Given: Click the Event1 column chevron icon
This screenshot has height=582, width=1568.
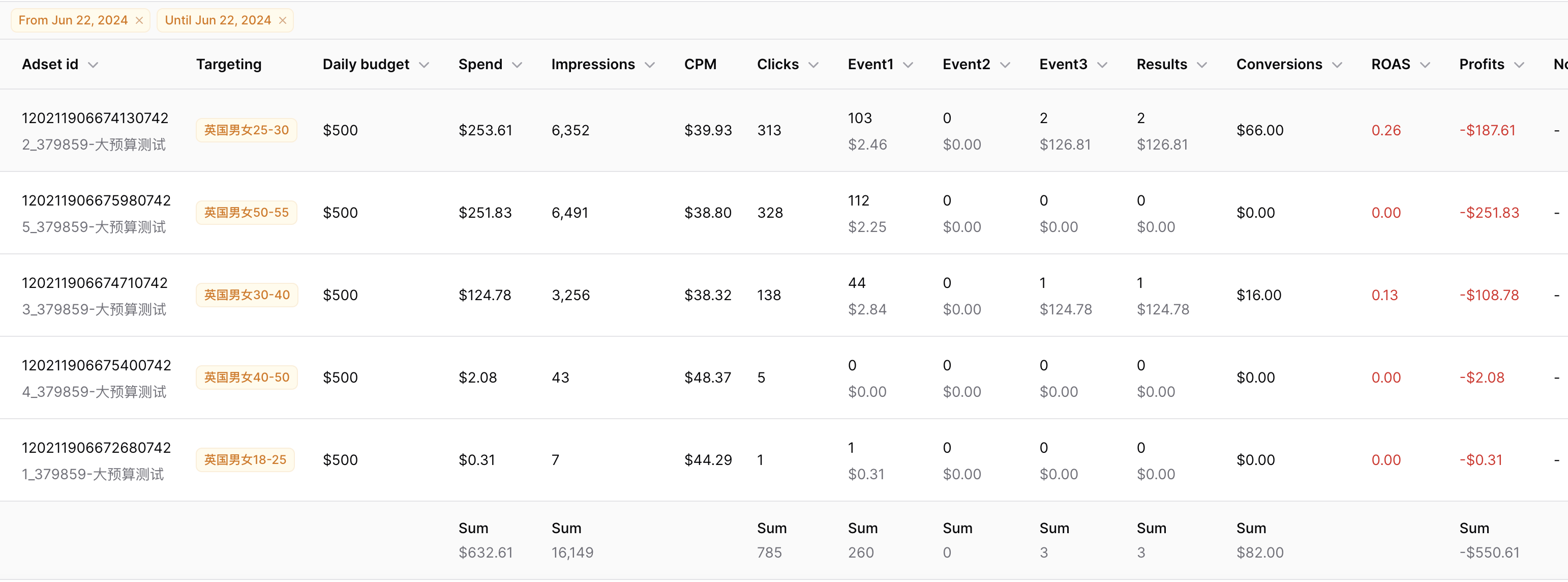Looking at the screenshot, I should (908, 65).
